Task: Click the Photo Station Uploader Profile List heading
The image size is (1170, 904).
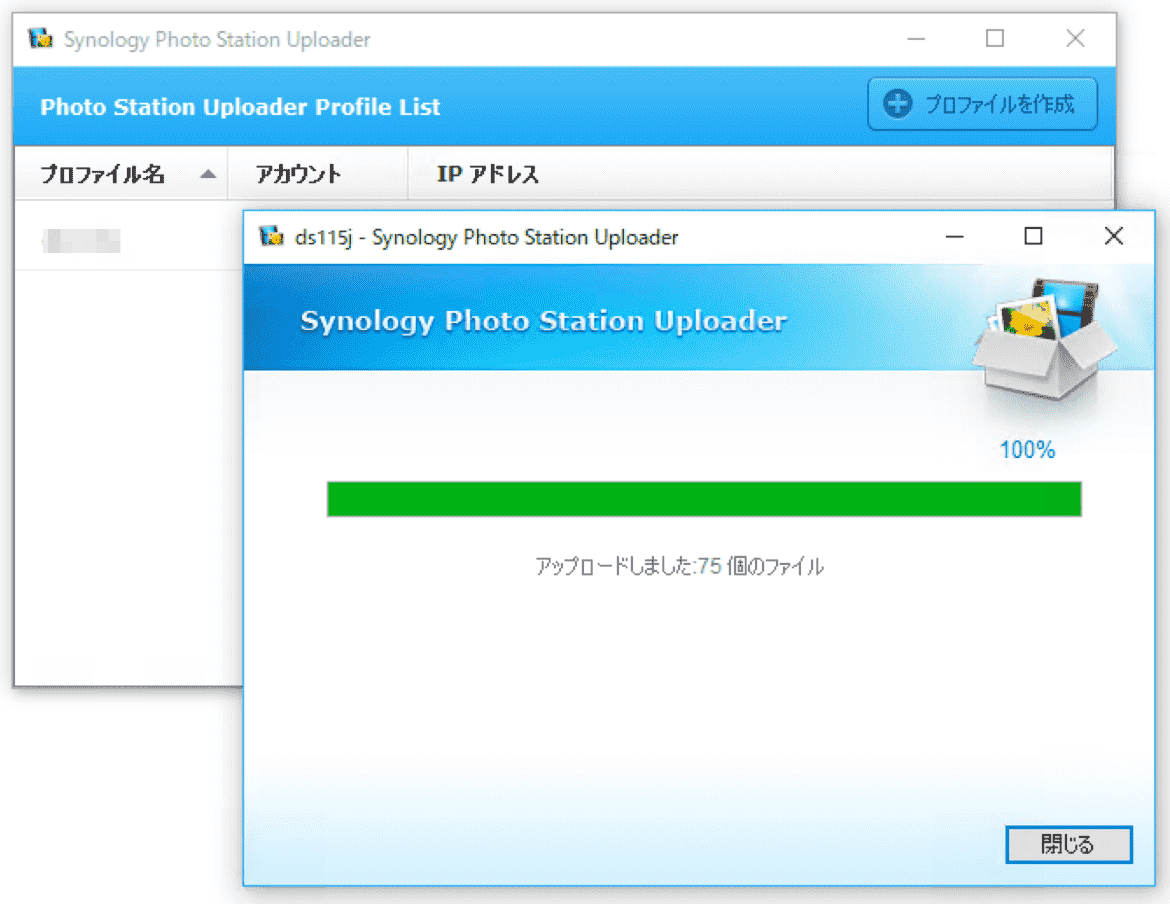Action: coord(240,107)
